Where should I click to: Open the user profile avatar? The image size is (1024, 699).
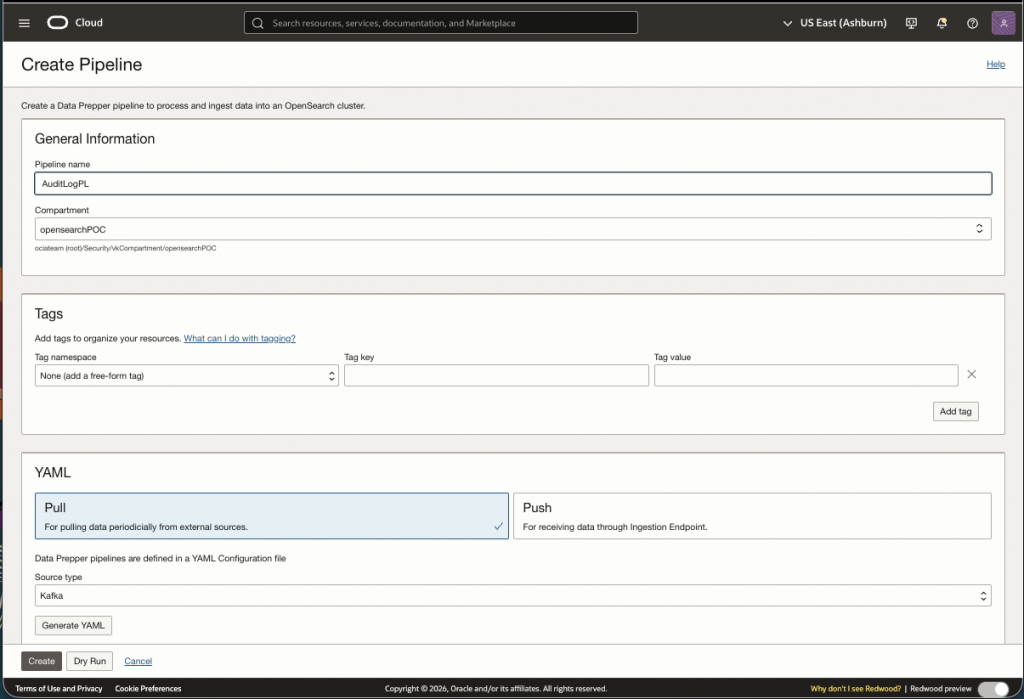point(1003,23)
